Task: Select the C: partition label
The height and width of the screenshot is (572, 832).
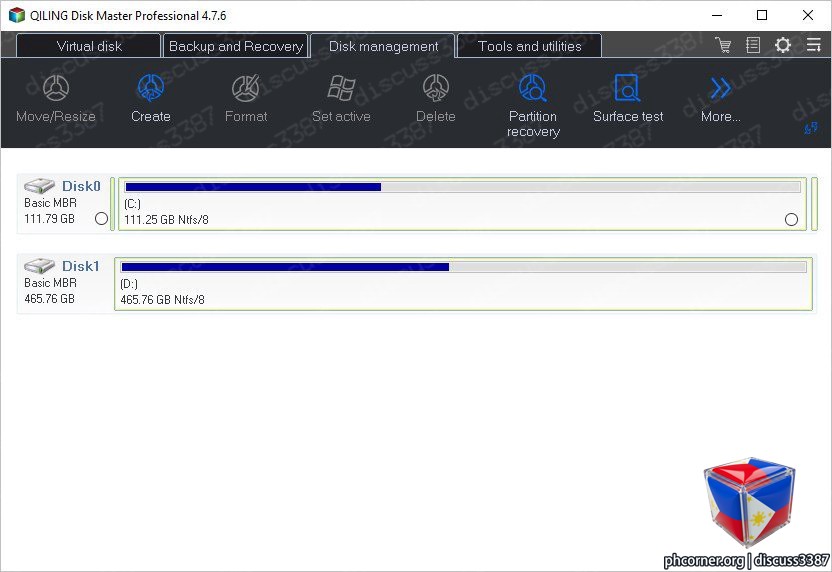Action: (132, 204)
